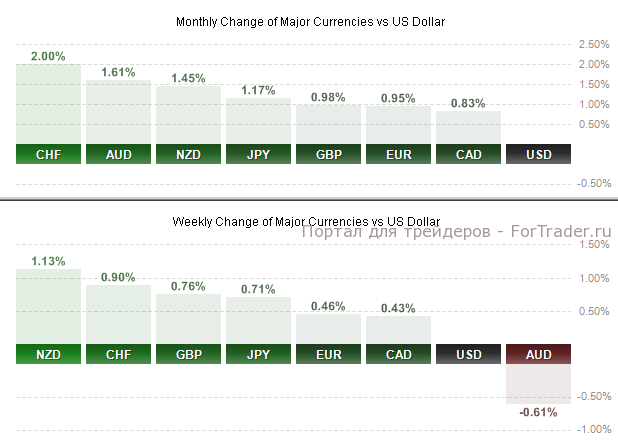This screenshot has width=618, height=441.
Task: Select the red AUD label in the weekly chart
Action: click(538, 353)
